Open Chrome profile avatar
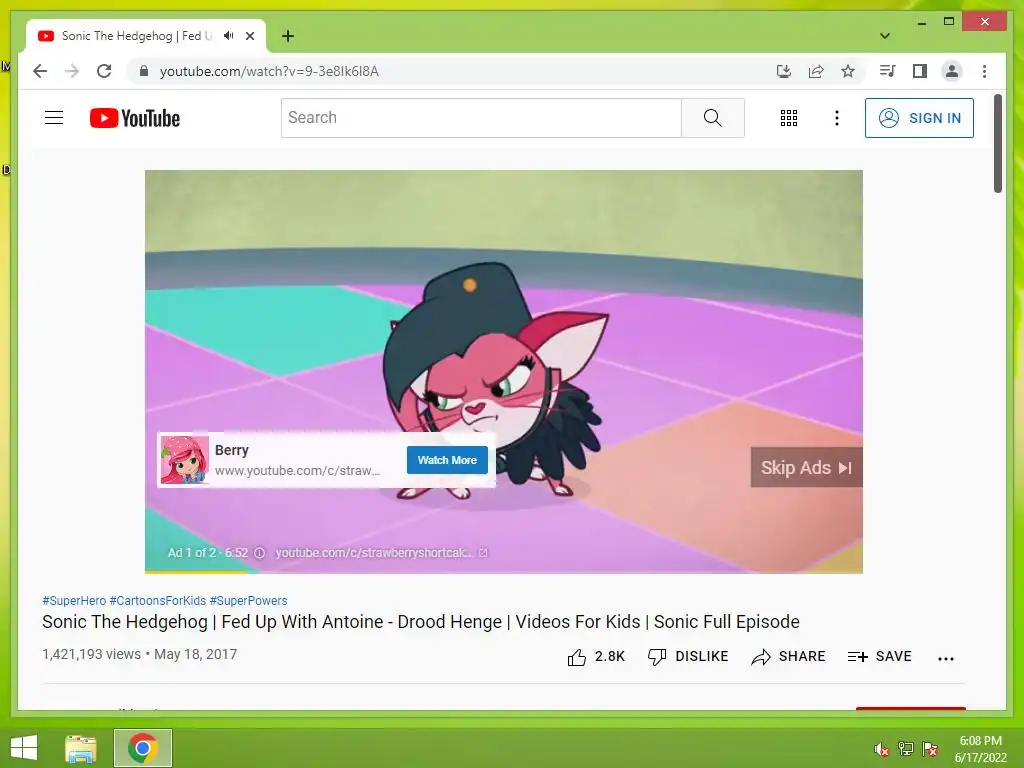The width and height of the screenshot is (1024, 768). coord(952,71)
